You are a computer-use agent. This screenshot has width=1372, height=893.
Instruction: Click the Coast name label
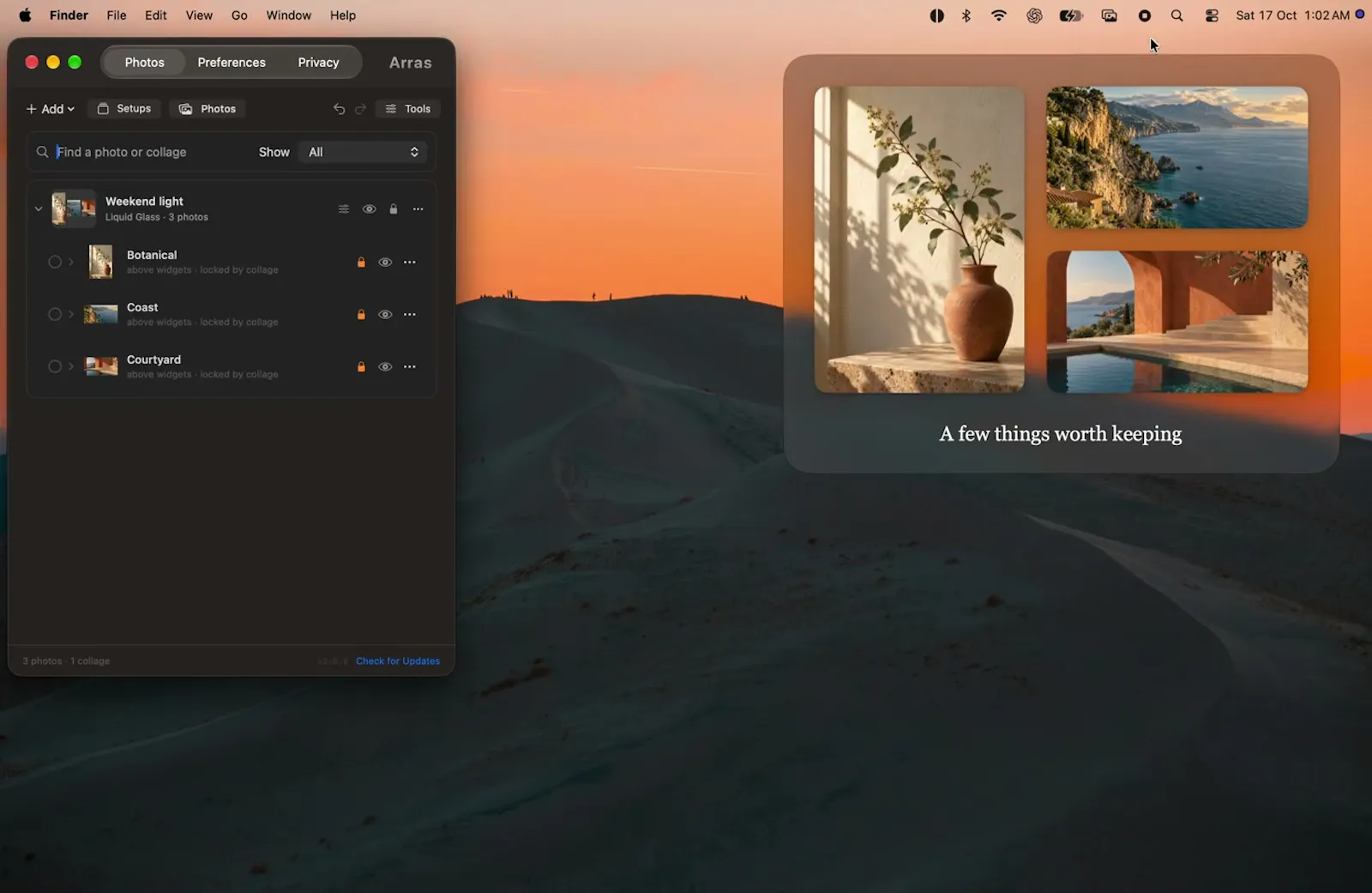pos(142,307)
